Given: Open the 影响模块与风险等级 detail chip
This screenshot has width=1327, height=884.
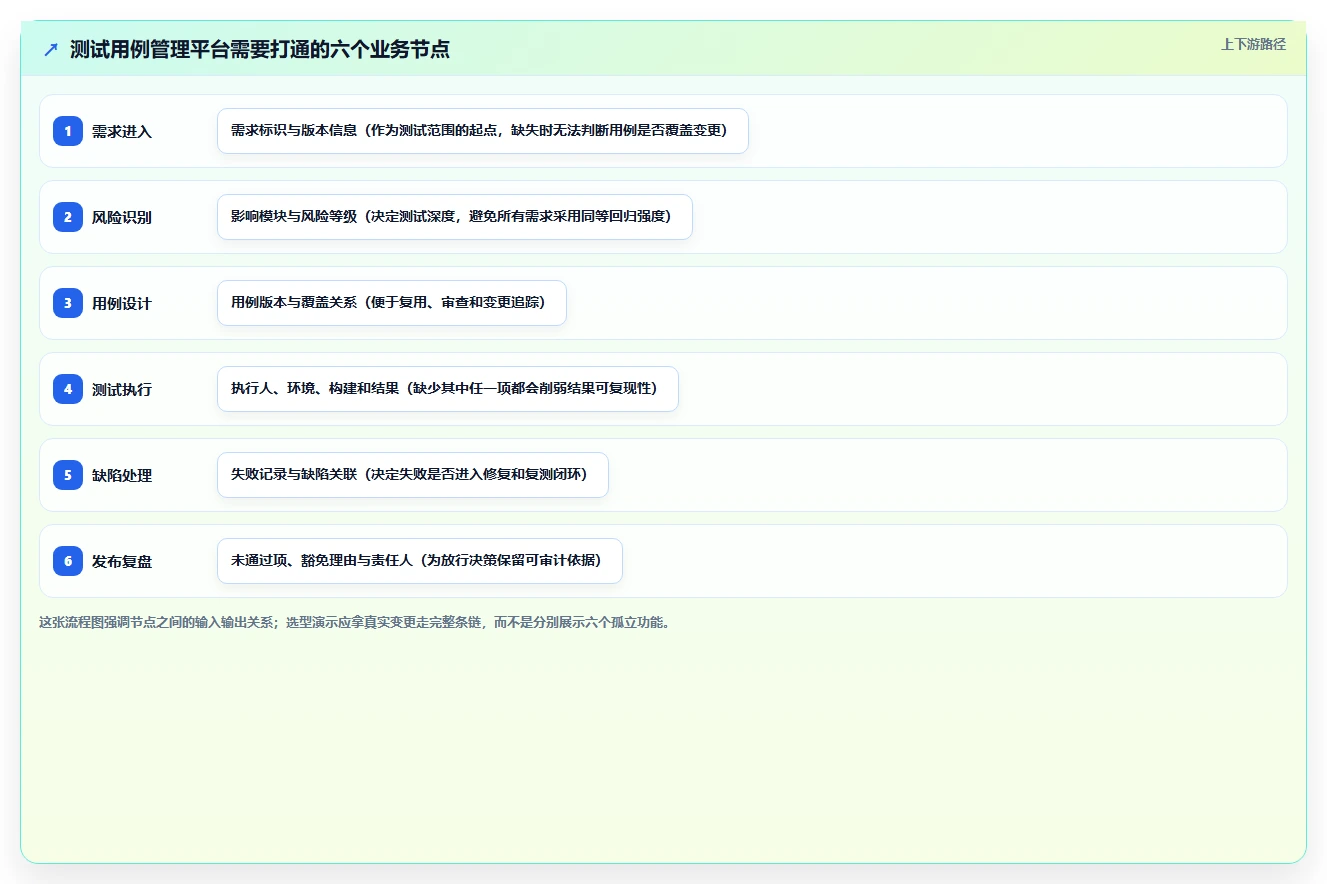Looking at the screenshot, I should (x=455, y=217).
